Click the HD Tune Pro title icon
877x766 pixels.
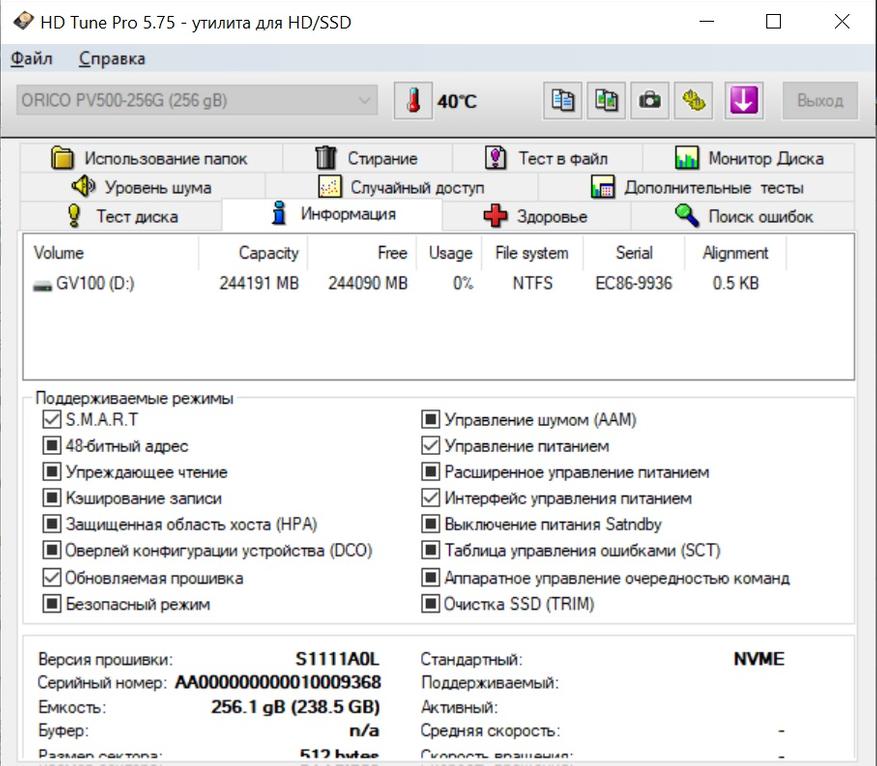click(x=23, y=22)
